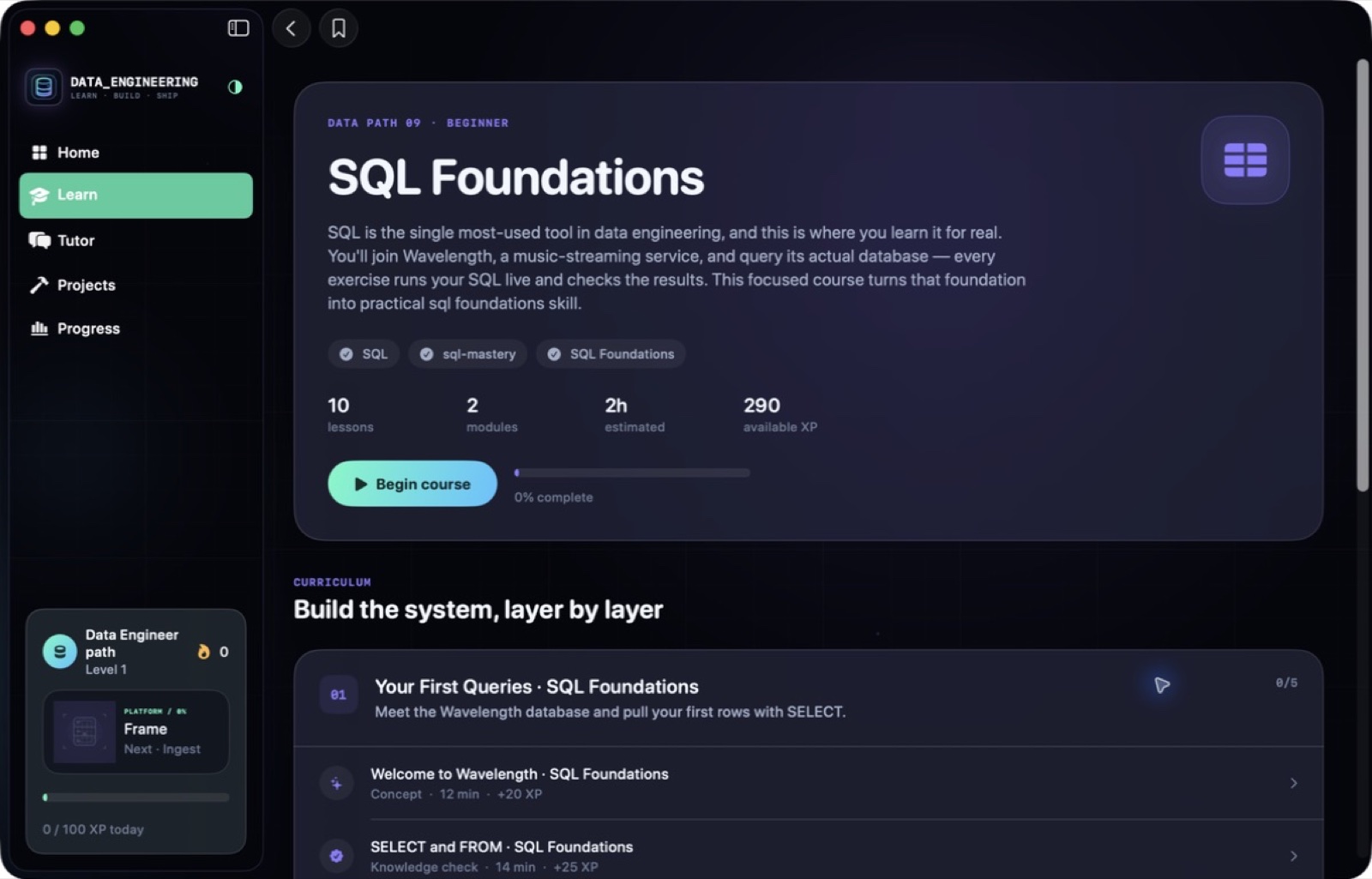Click the daily XP progress bar
Screen dimensions: 1372x879
pos(135,798)
